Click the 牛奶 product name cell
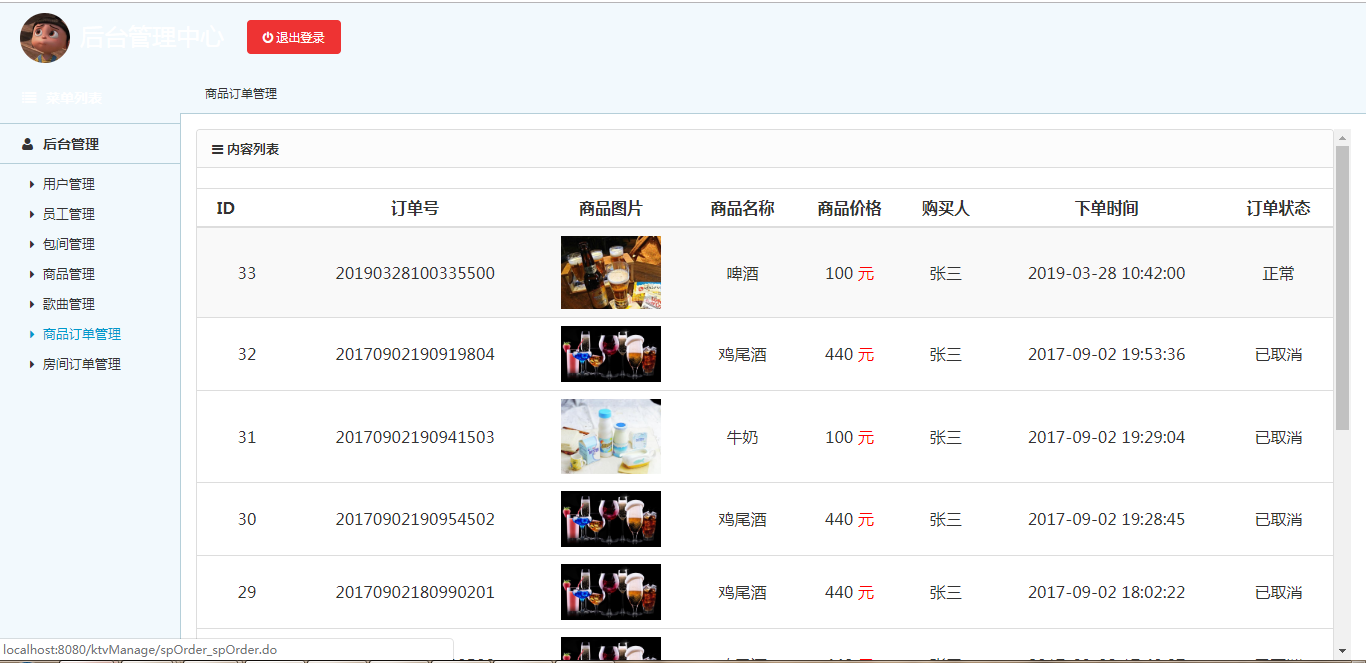1366x663 pixels. pyautogui.click(x=742, y=437)
